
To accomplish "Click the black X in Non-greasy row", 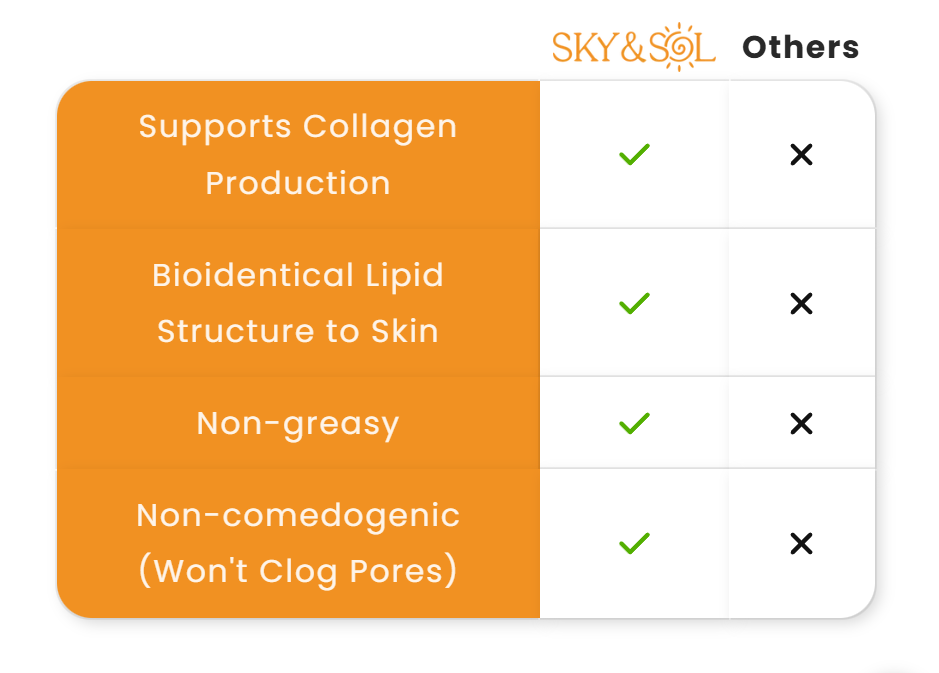I will click(801, 423).
